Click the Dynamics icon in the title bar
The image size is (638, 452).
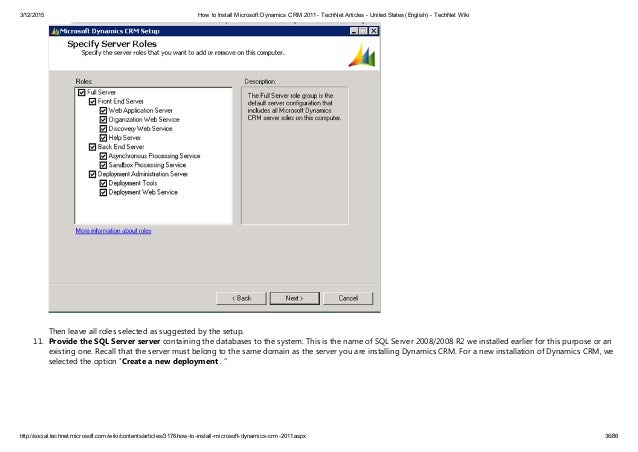(55, 31)
